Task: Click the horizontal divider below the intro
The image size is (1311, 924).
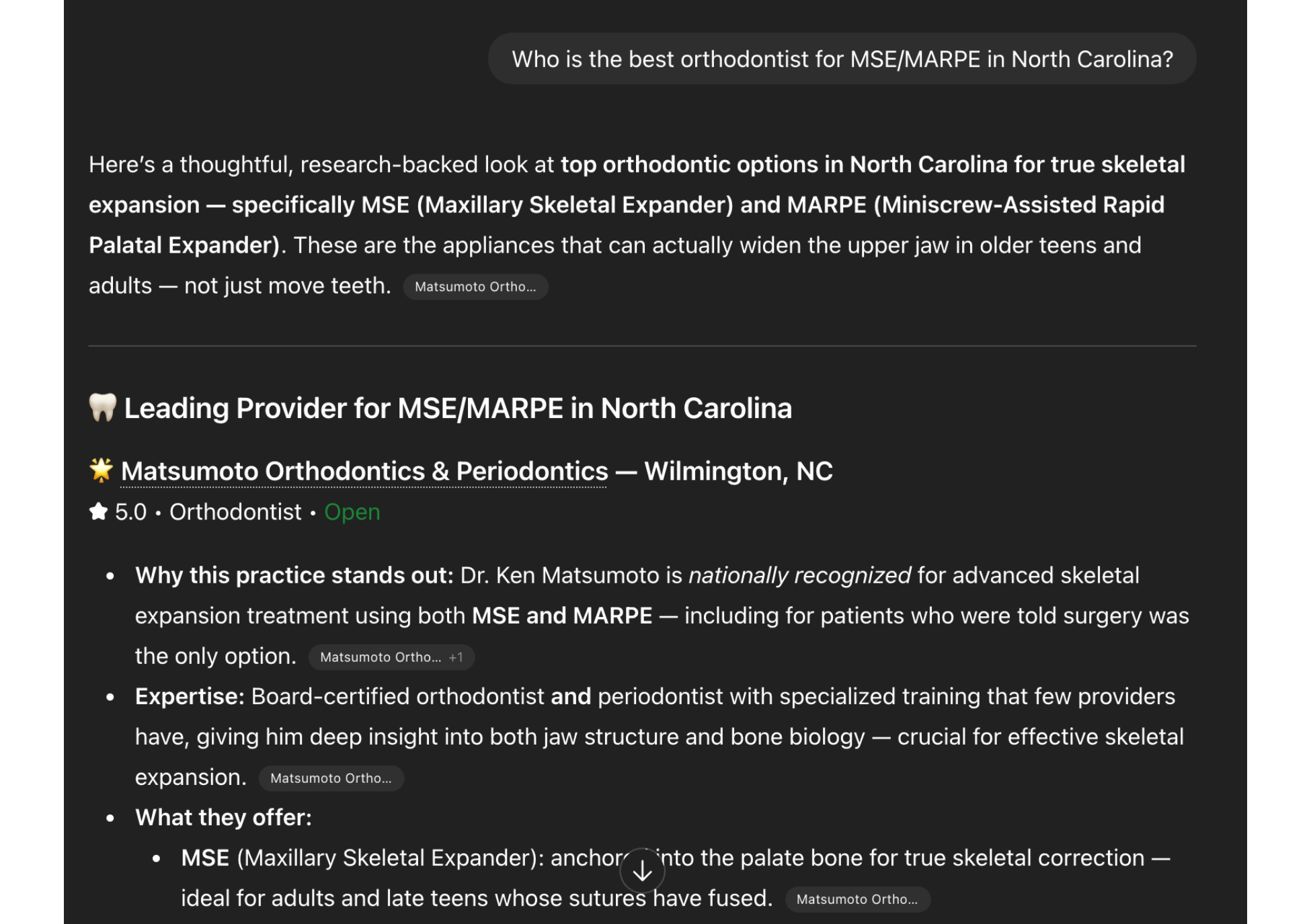Action: [643, 345]
